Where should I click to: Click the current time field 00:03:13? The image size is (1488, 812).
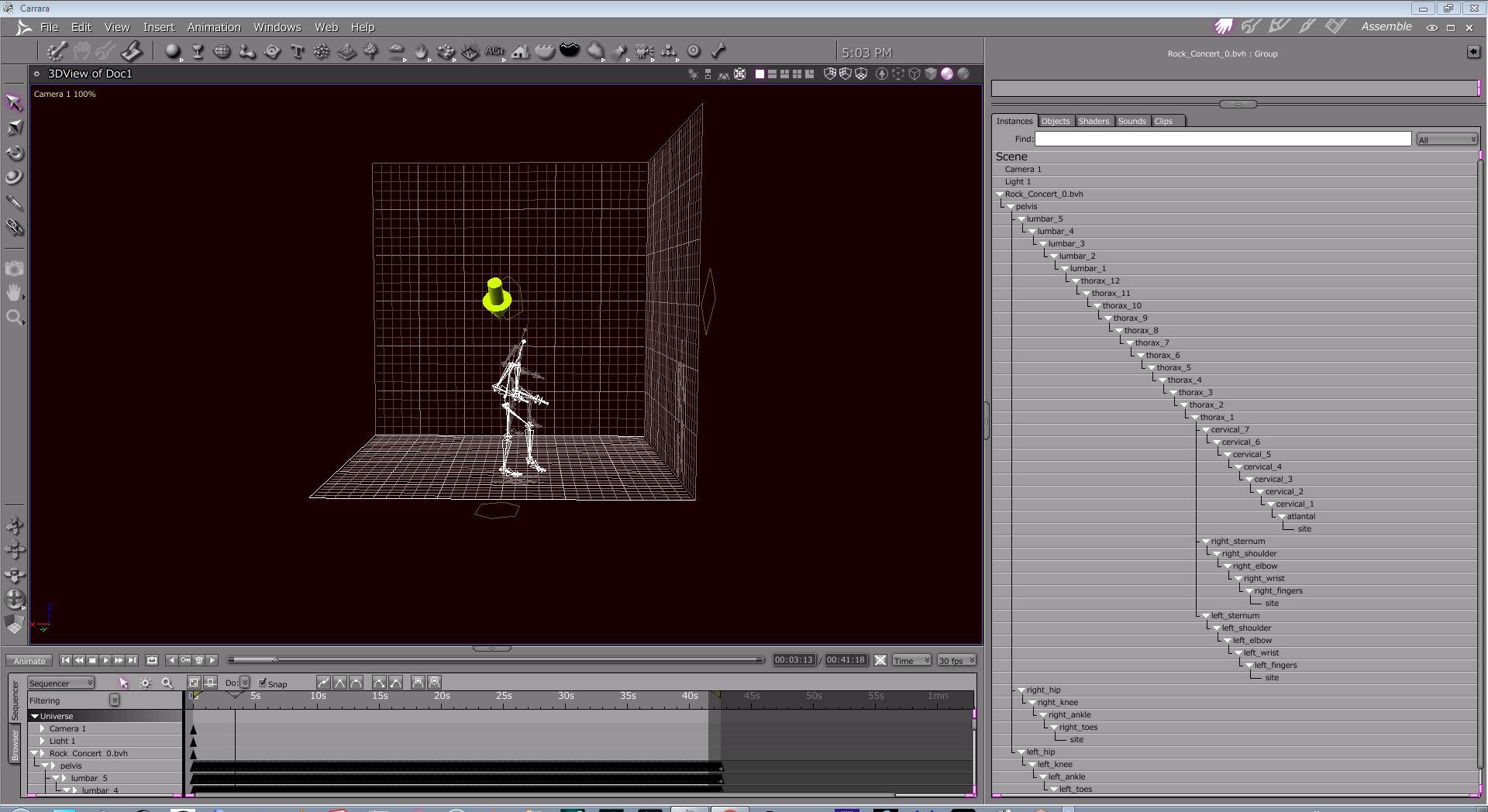coord(794,660)
